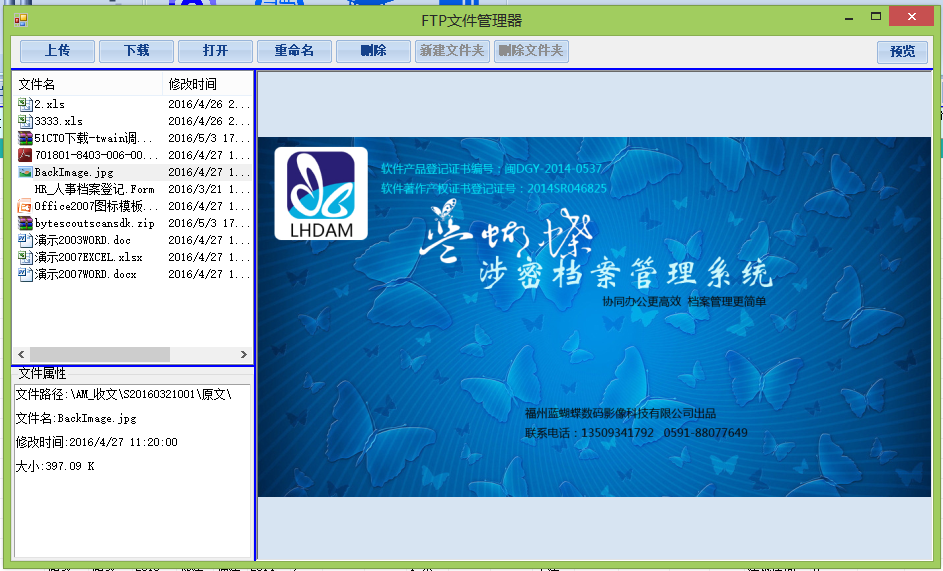The height and width of the screenshot is (571, 943).
Task: Click the previewed BackImage picture
Action: [594, 316]
